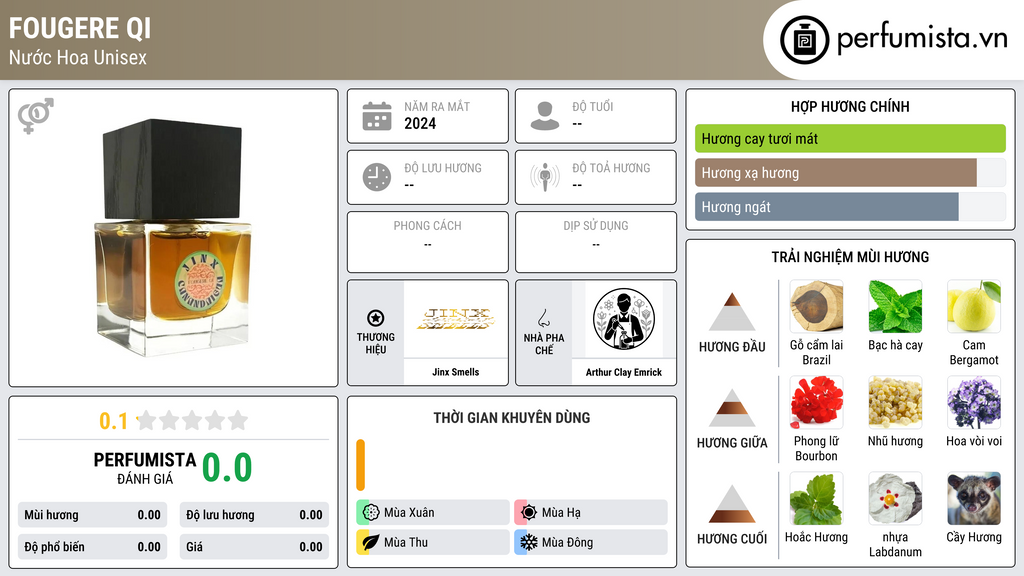Select the Gỗ cẩm lai Brazil note image
The width and height of the screenshot is (1024, 576).
coord(816,306)
